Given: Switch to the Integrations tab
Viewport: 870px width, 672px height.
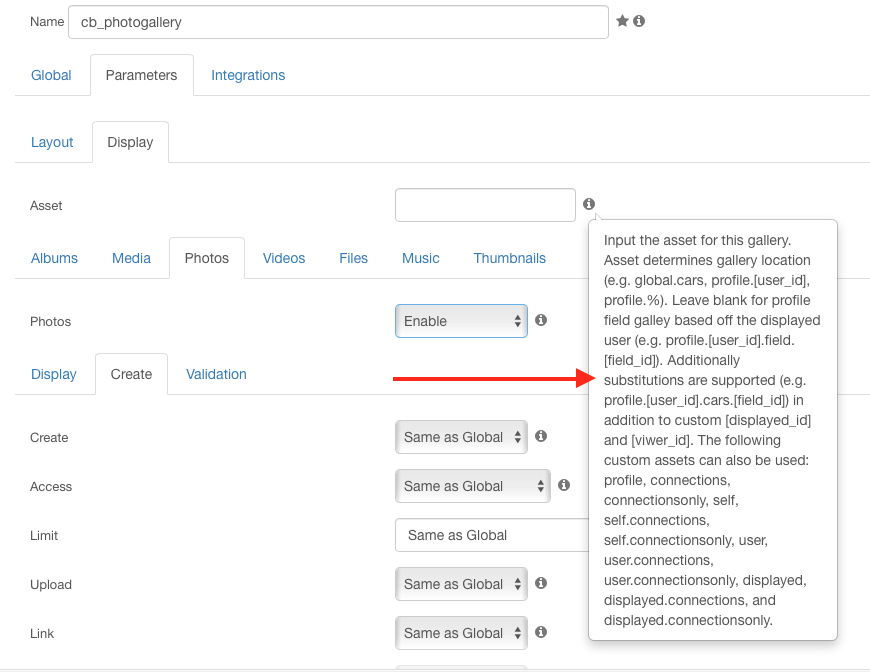Looking at the screenshot, I should click(248, 75).
